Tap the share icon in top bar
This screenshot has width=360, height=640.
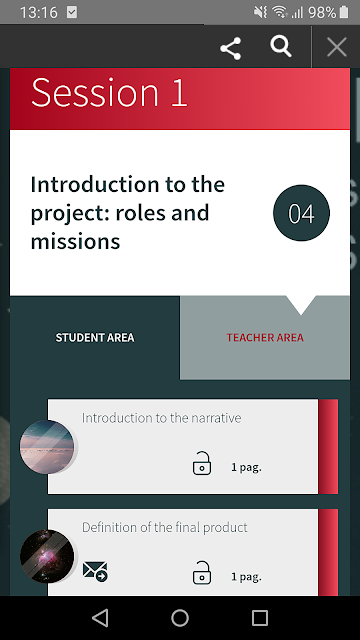tap(231, 49)
